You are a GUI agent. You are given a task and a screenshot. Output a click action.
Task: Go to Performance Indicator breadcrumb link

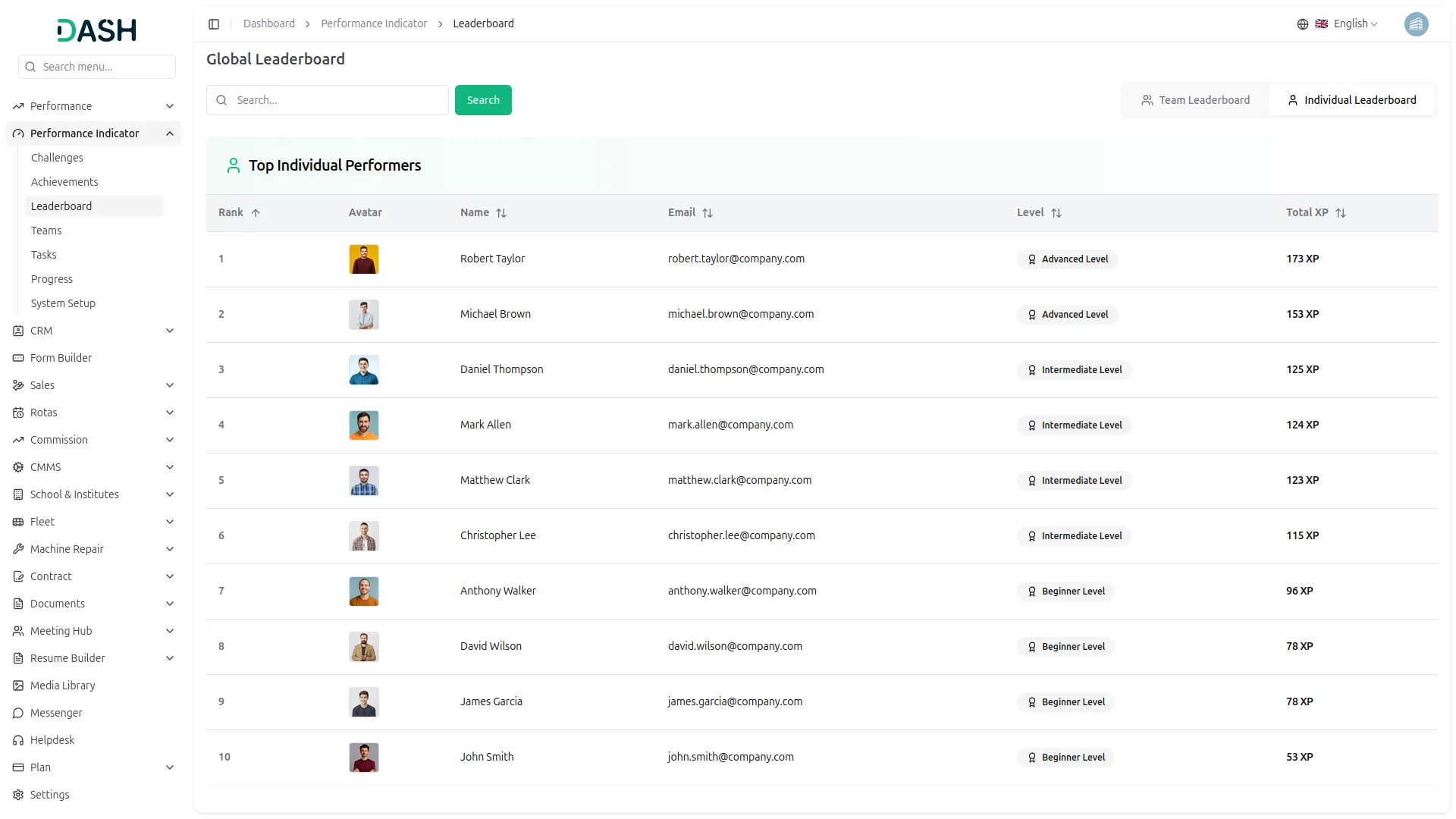coord(374,24)
